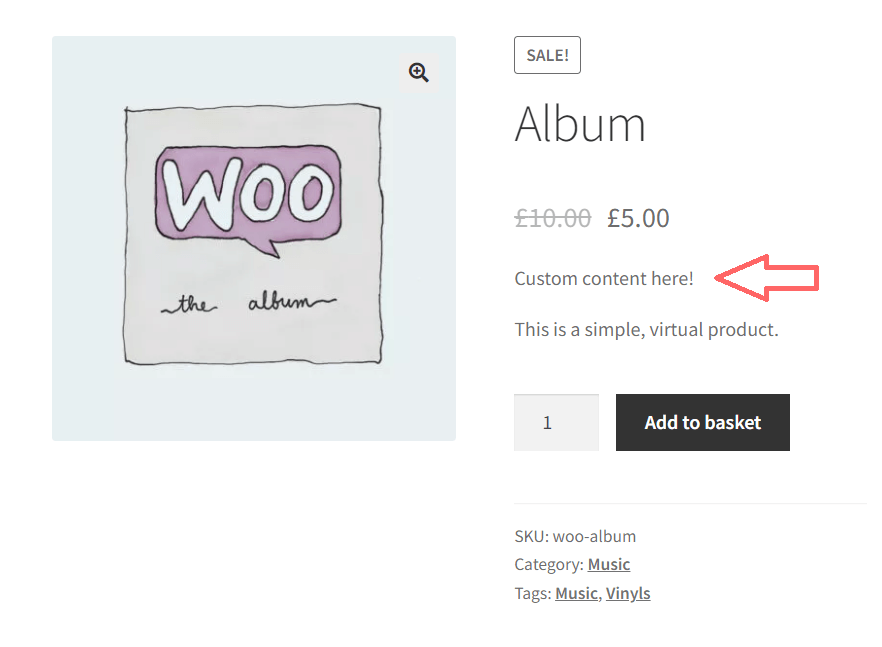882x647 pixels.
Task: Click the magnifier zoom icon on product image
Action: [418, 72]
